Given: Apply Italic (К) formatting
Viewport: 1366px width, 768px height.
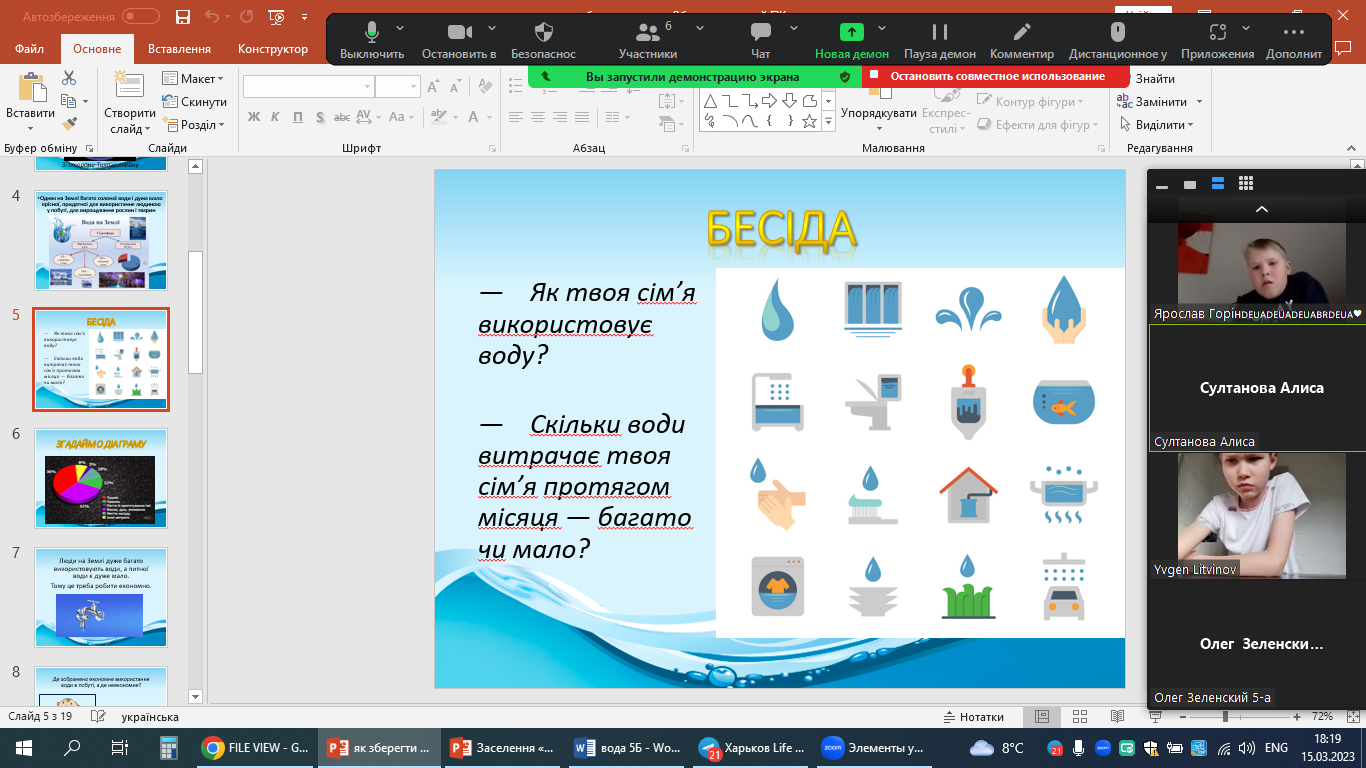Looking at the screenshot, I should click(276, 117).
